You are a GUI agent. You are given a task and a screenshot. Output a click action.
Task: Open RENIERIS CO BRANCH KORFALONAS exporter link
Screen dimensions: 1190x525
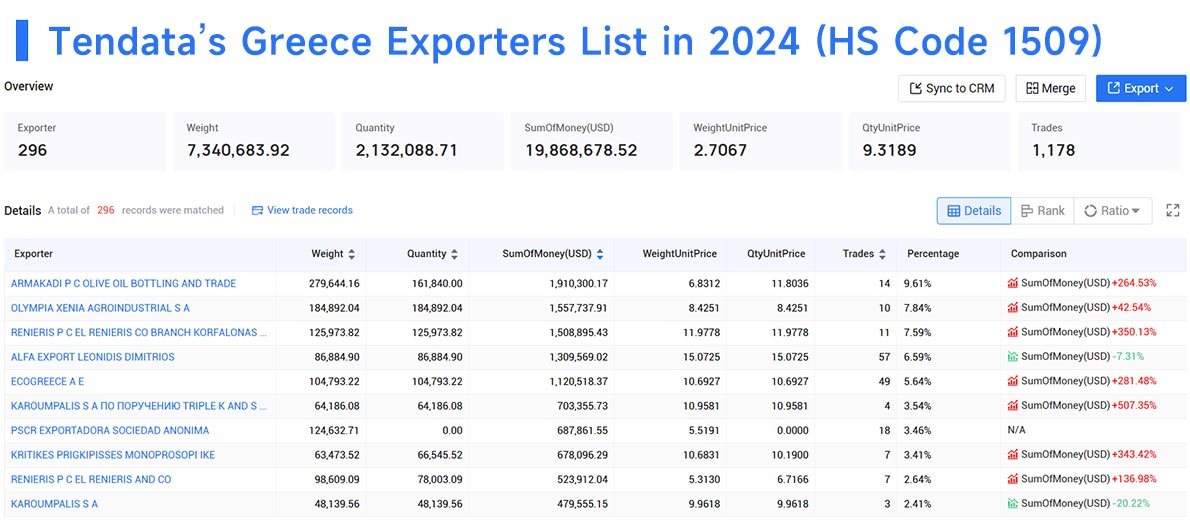tap(139, 332)
